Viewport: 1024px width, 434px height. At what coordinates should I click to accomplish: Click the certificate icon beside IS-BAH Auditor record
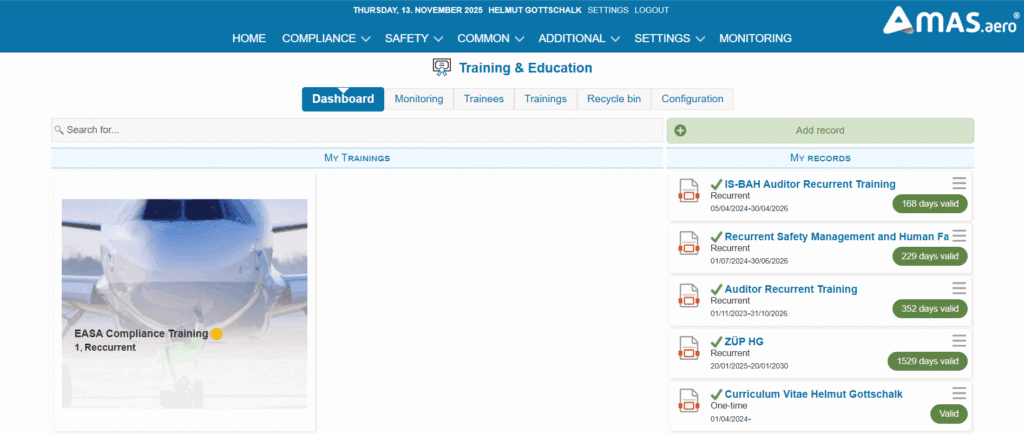pyautogui.click(x=687, y=191)
